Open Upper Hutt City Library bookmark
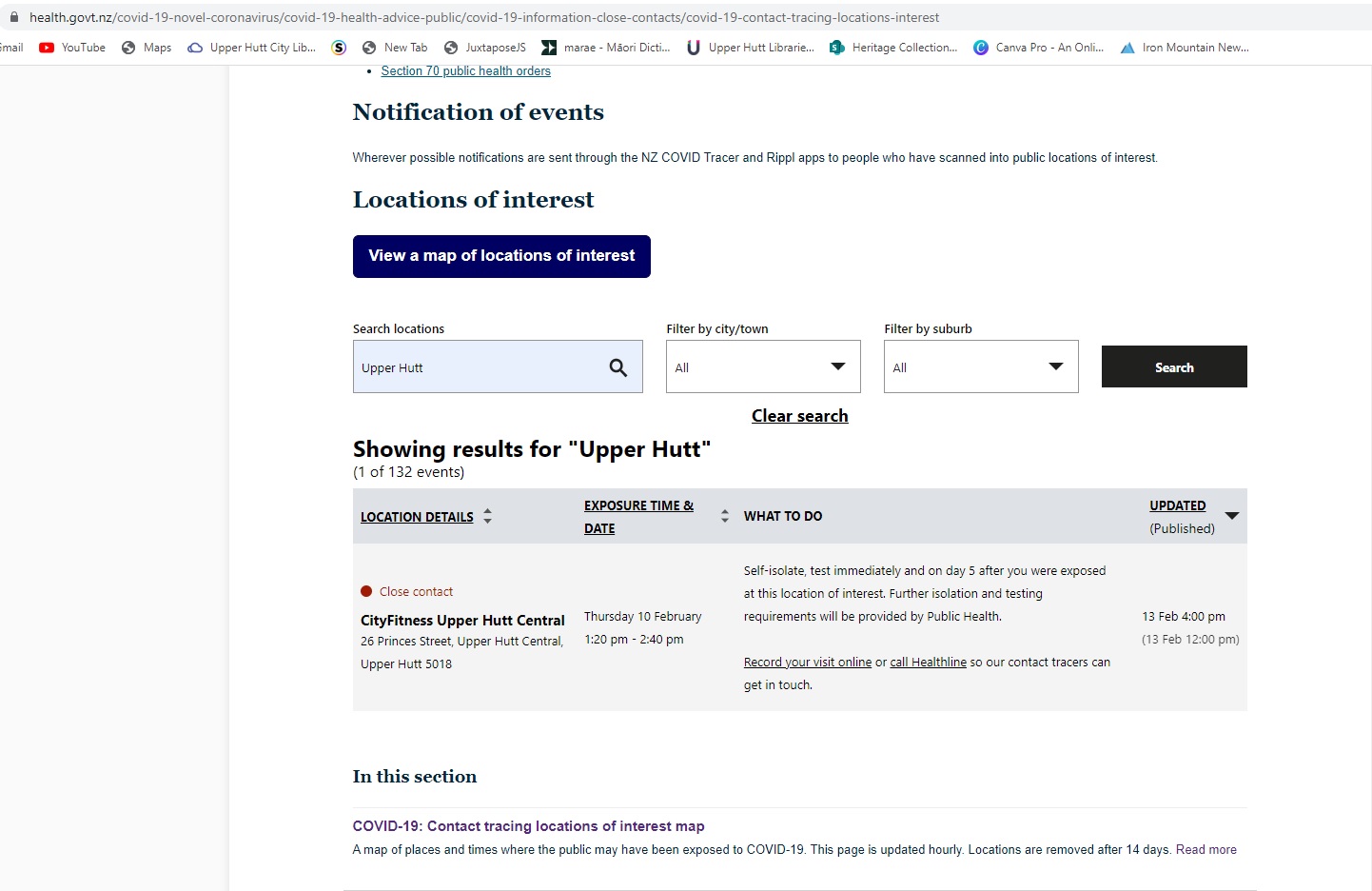This screenshot has height=891, width=1372. point(252,48)
